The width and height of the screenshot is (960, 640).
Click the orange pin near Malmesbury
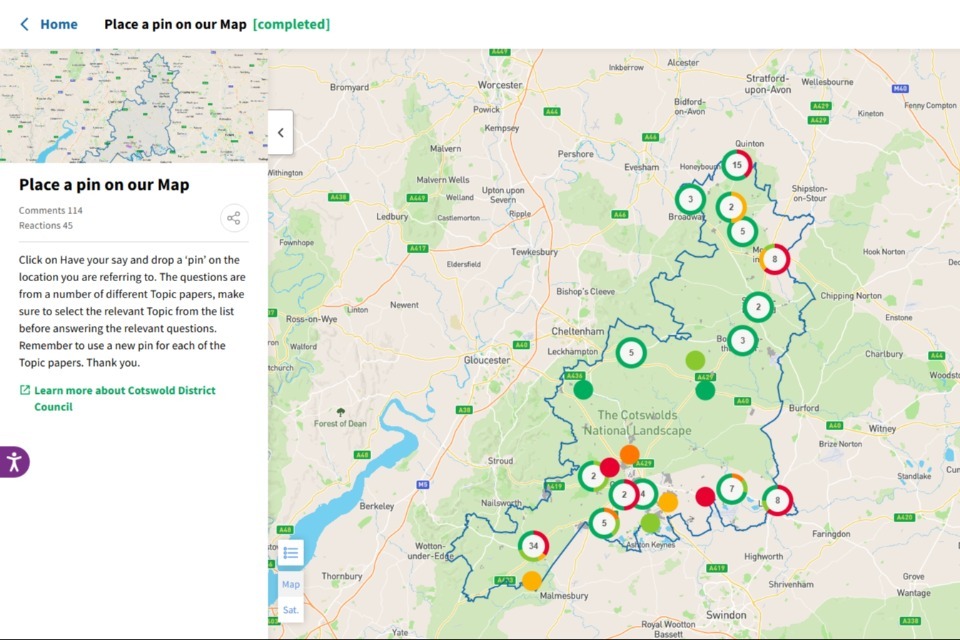click(x=532, y=580)
